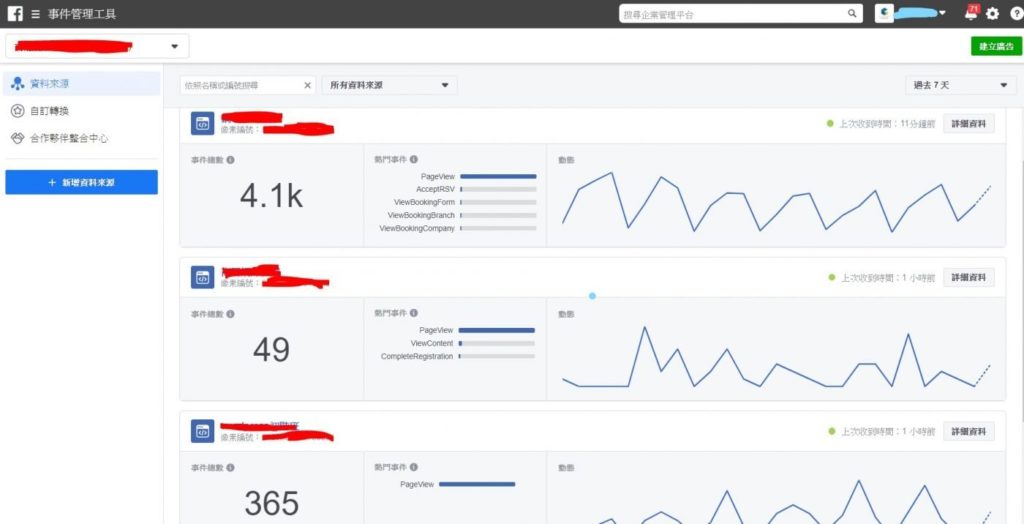This screenshot has height=524, width=1024.
Task: Open 詳細資料 for the 4.1k source
Action: click(968, 123)
